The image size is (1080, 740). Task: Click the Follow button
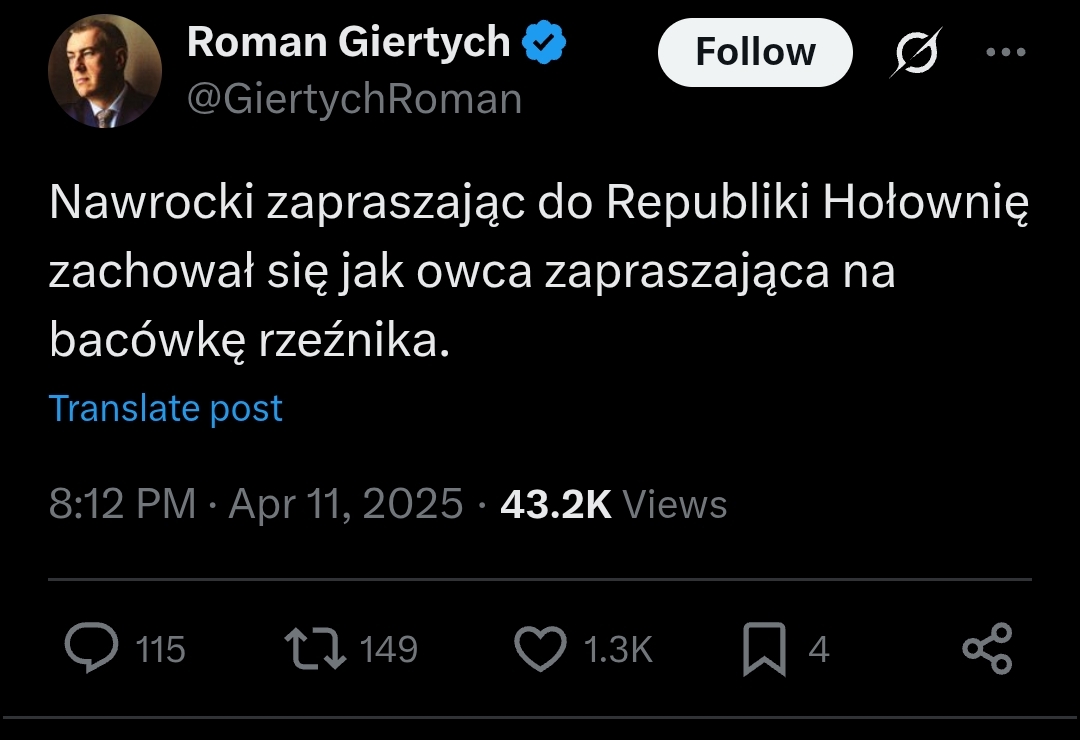(755, 52)
